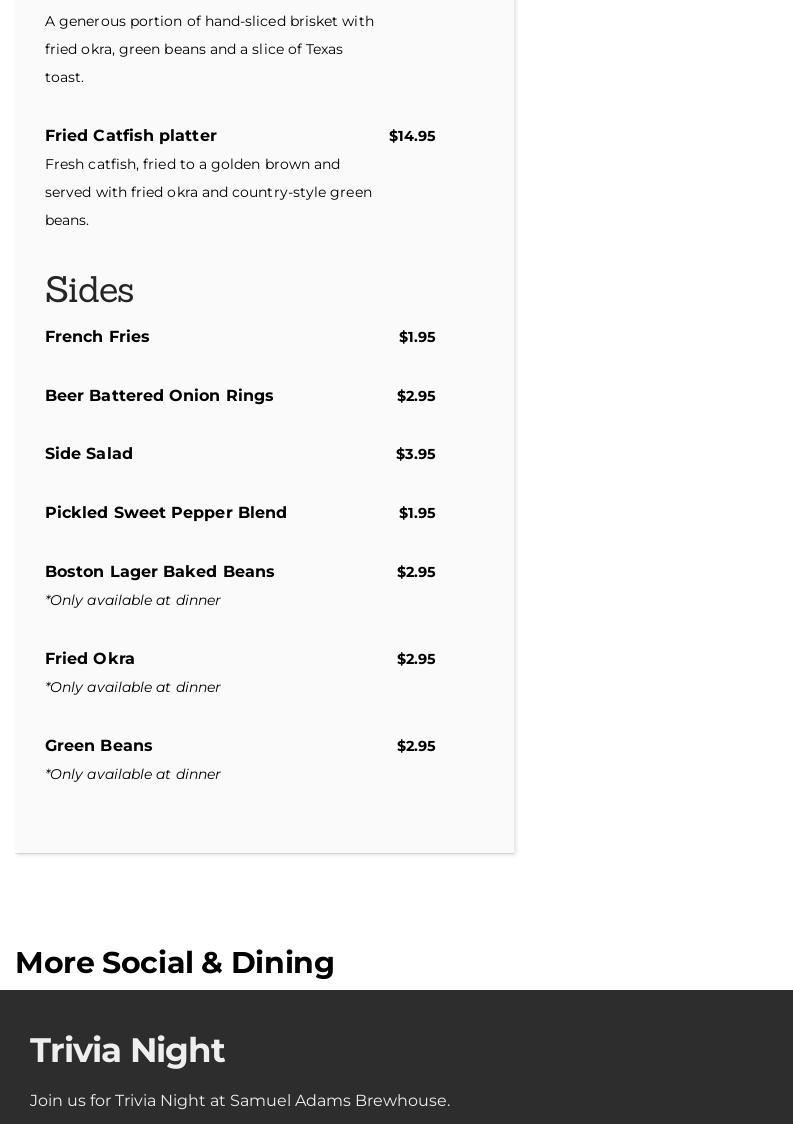This screenshot has height=1124, width=793.
Task: Click the $3.95 Side Salad price
Action: [x=416, y=454]
